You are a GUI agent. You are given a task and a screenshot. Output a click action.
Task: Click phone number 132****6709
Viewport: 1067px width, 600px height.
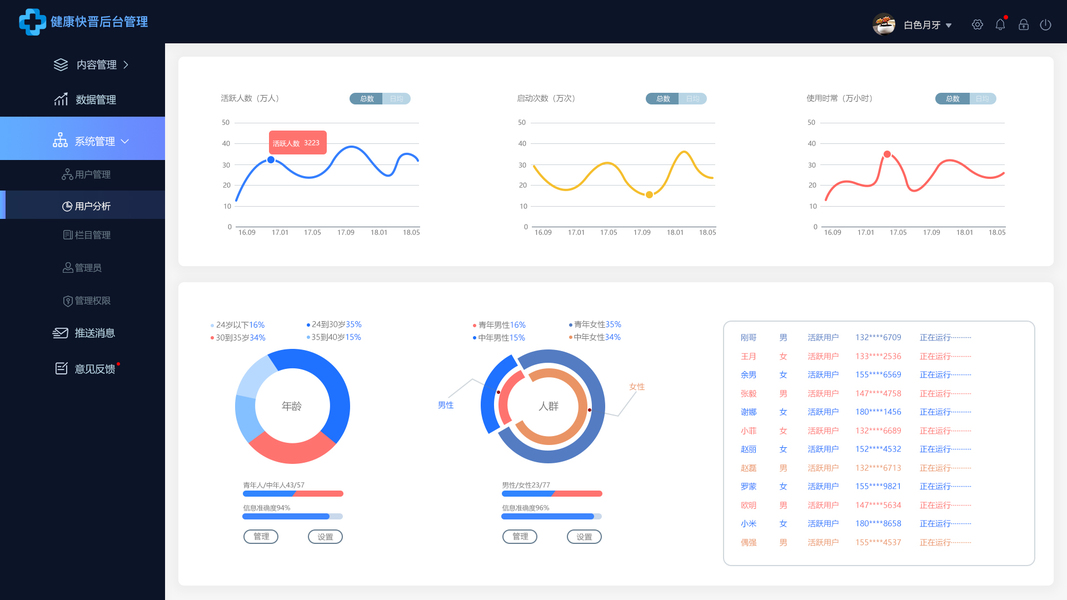tap(878, 337)
